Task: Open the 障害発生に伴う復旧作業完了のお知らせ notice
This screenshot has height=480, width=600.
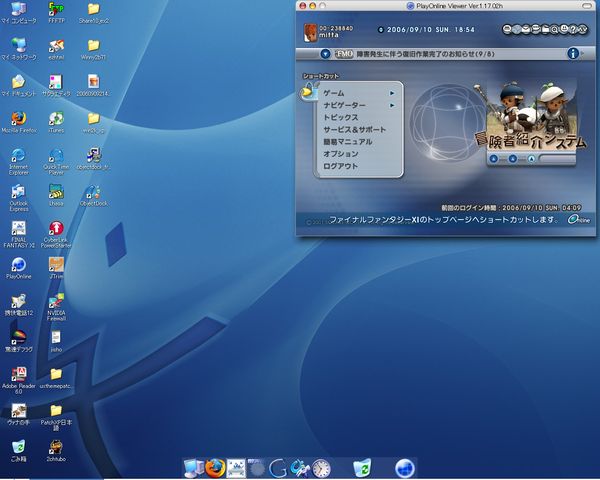Action: click(x=425, y=54)
